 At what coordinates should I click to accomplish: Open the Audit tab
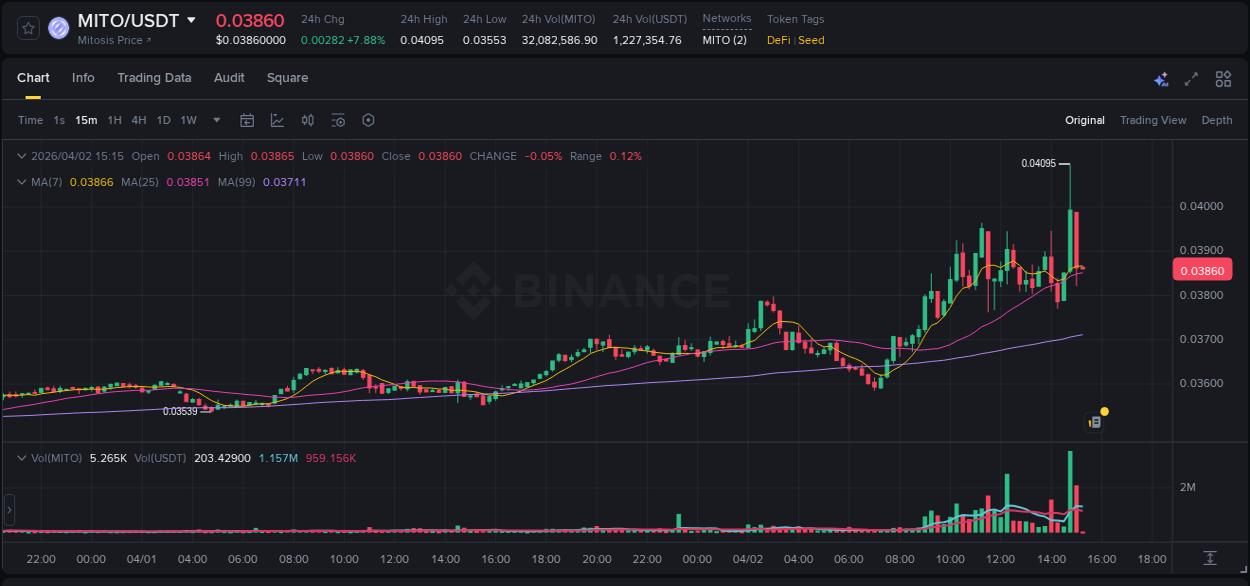229,77
